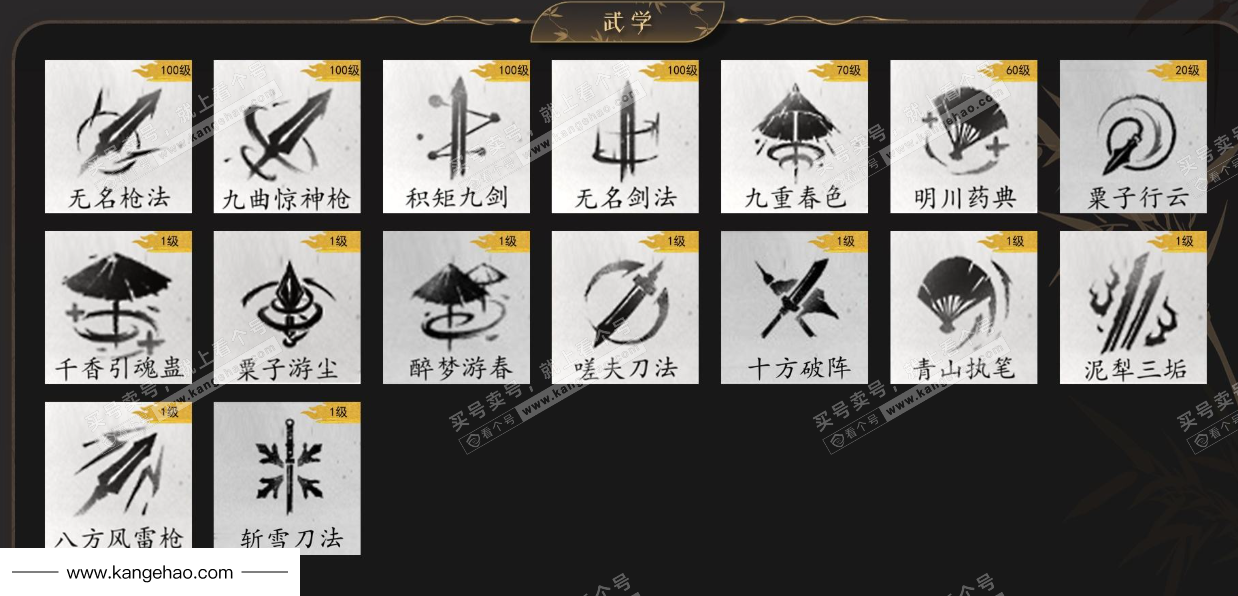This screenshot has height=596, width=1238.
Task: Select the 八方风雷枪 spear skill
Action: tap(118, 478)
